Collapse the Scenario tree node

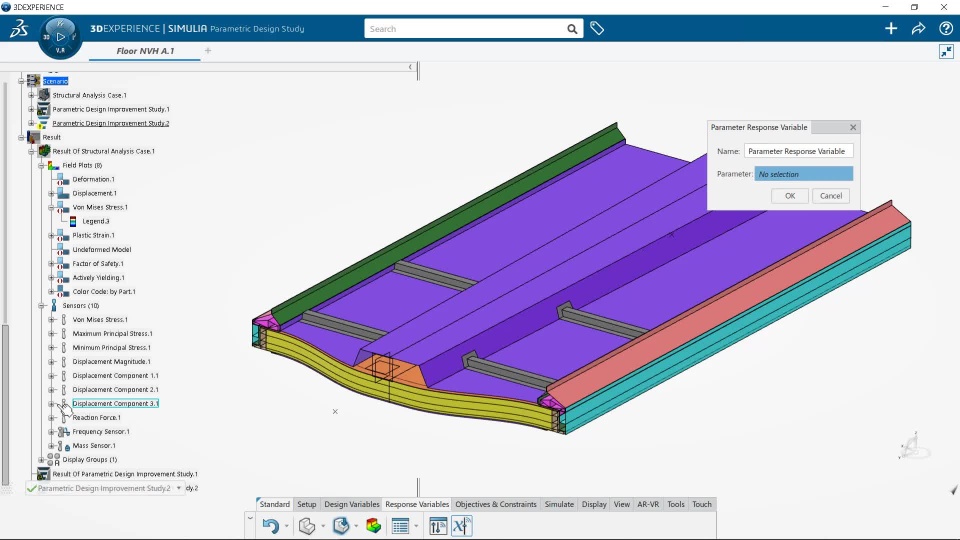[x=21, y=81]
